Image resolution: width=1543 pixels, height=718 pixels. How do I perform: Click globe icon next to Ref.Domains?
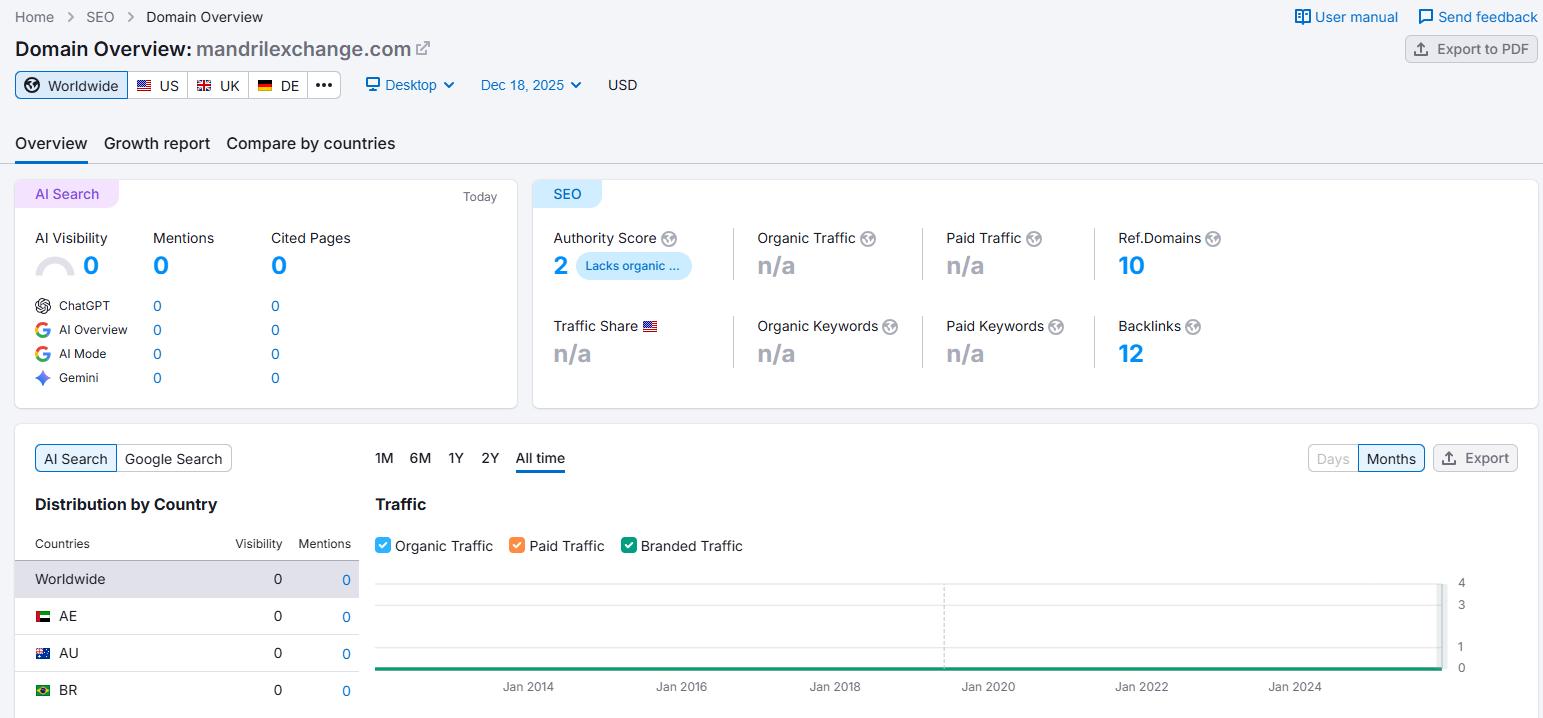click(1213, 239)
